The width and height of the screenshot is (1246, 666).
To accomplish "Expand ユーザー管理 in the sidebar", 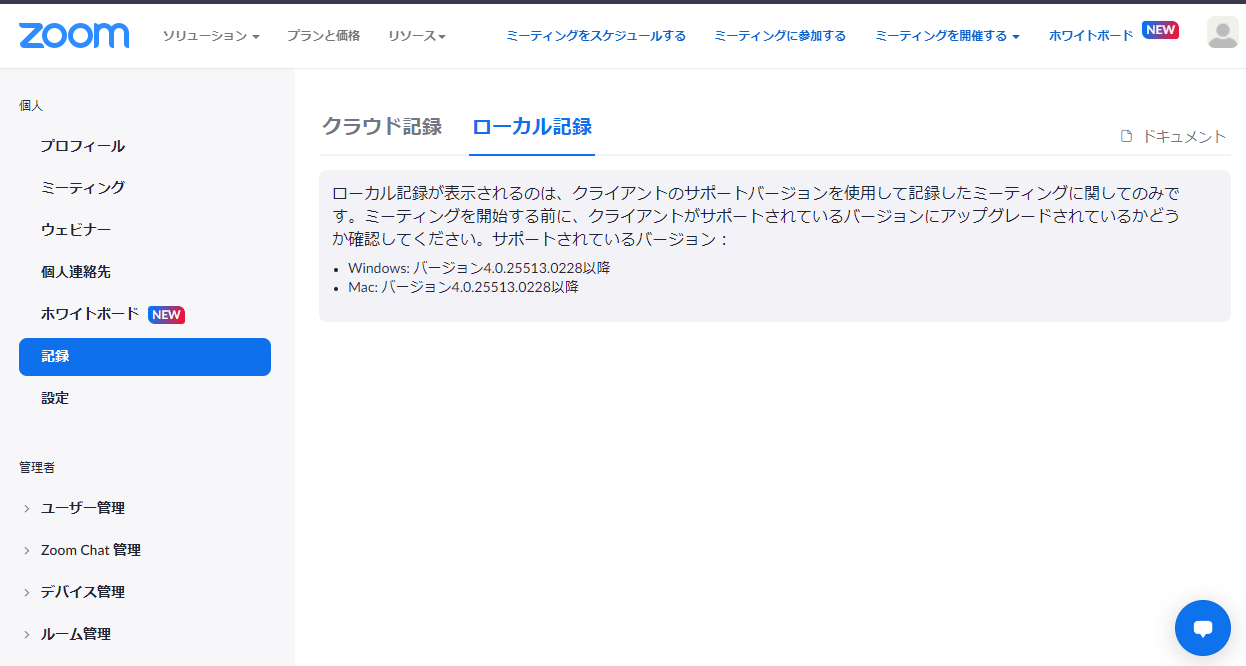I will [83, 508].
